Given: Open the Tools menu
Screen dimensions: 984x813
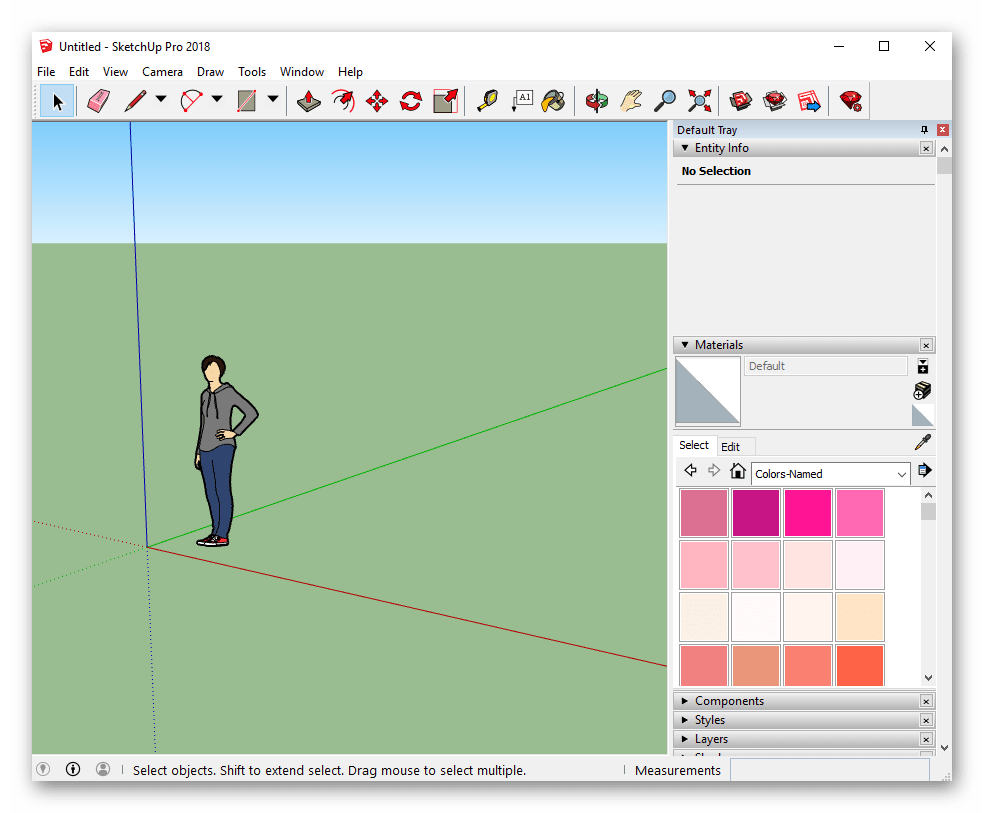Looking at the screenshot, I should pyautogui.click(x=252, y=72).
